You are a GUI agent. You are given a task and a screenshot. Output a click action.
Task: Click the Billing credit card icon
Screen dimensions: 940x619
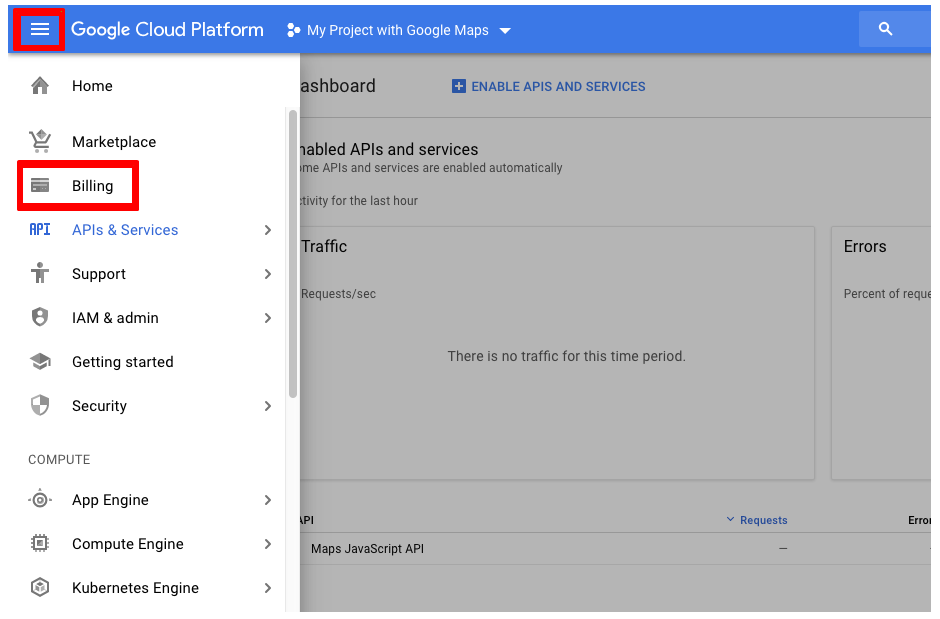[40, 186]
